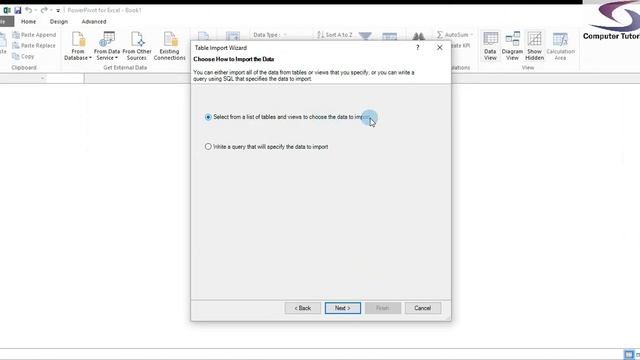Toggle the Calculation Area button
The height and width of the screenshot is (360, 640).
tap(560, 46)
